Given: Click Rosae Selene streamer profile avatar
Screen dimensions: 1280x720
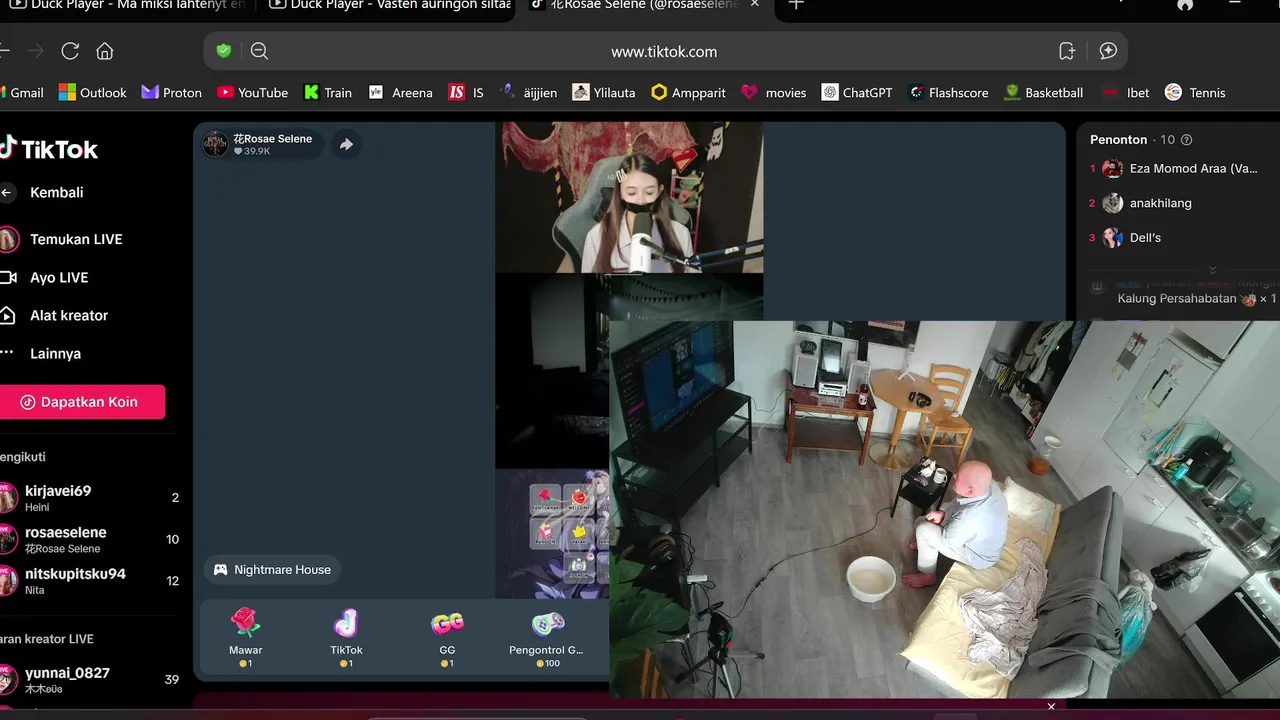Looking at the screenshot, I should (x=215, y=144).
